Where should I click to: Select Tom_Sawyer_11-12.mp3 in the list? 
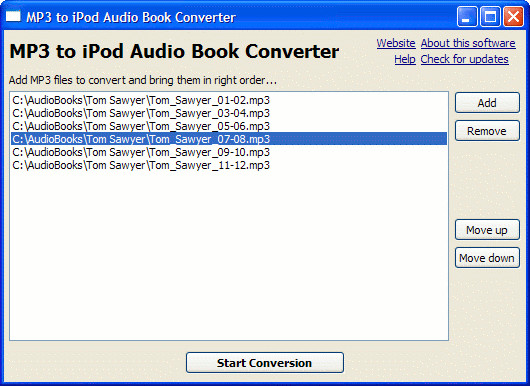(x=229, y=165)
